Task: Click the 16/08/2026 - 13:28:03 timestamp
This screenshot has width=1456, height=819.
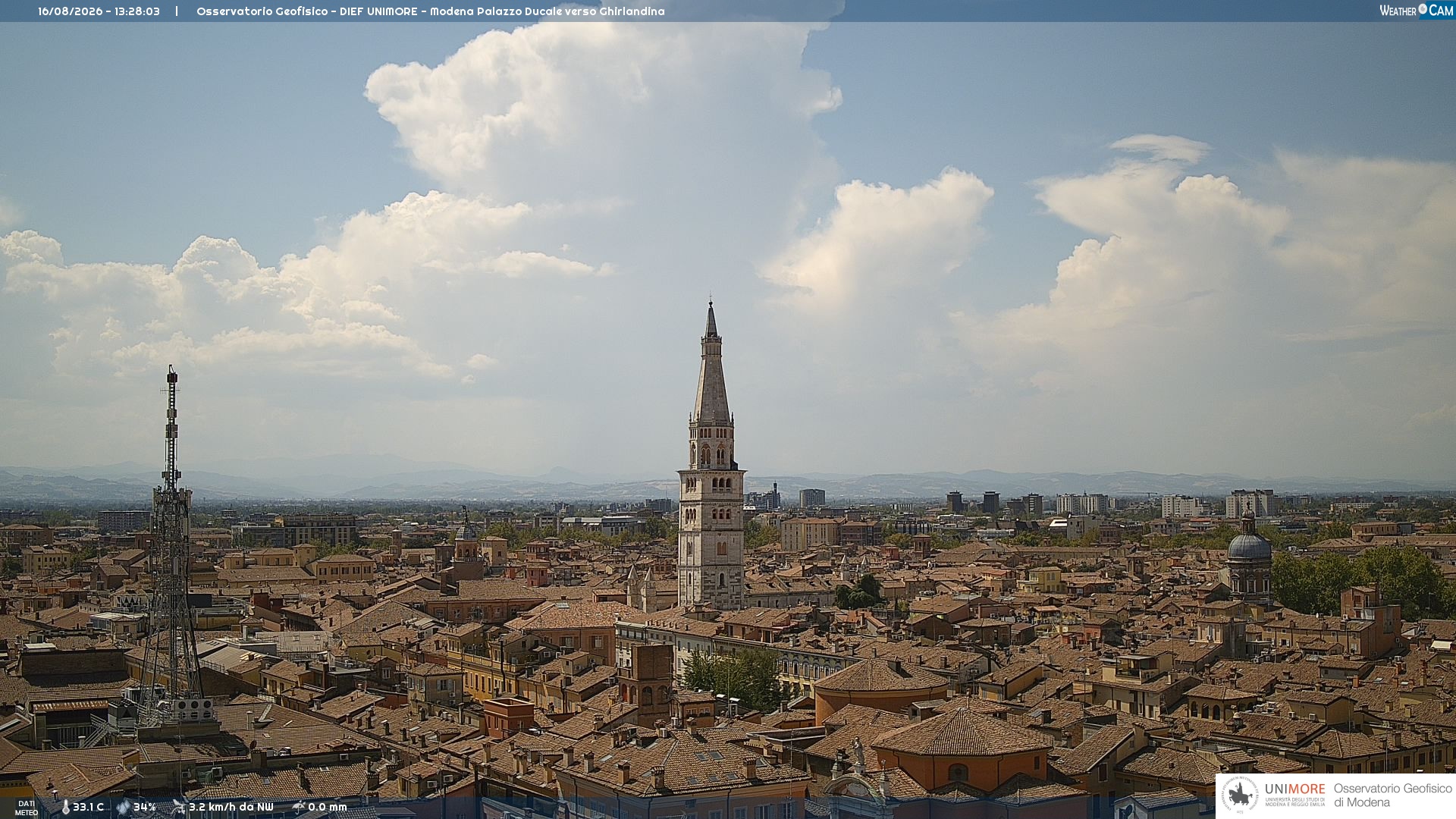Action: click(99, 11)
